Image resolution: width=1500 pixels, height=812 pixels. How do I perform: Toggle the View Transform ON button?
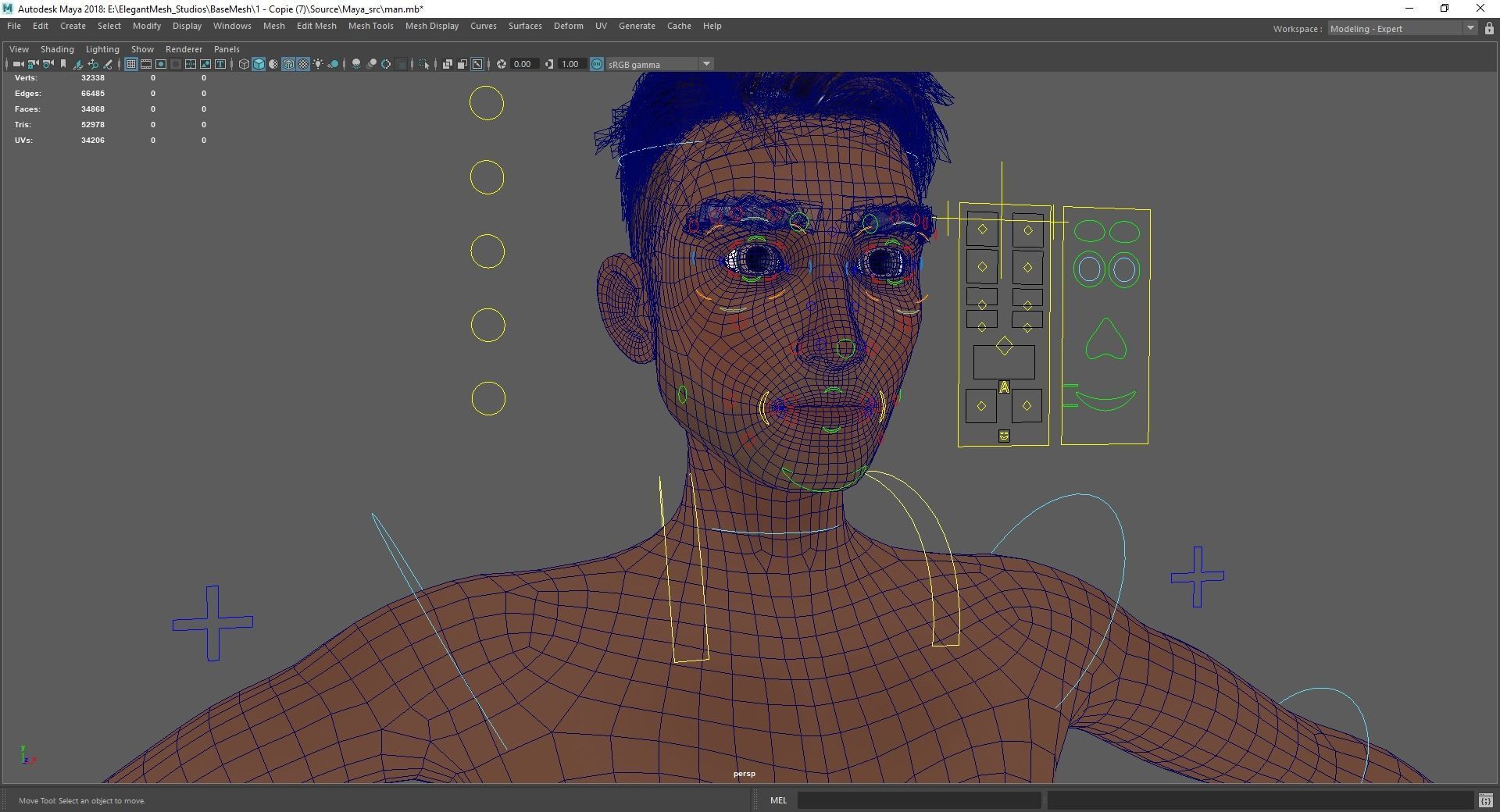coord(597,64)
